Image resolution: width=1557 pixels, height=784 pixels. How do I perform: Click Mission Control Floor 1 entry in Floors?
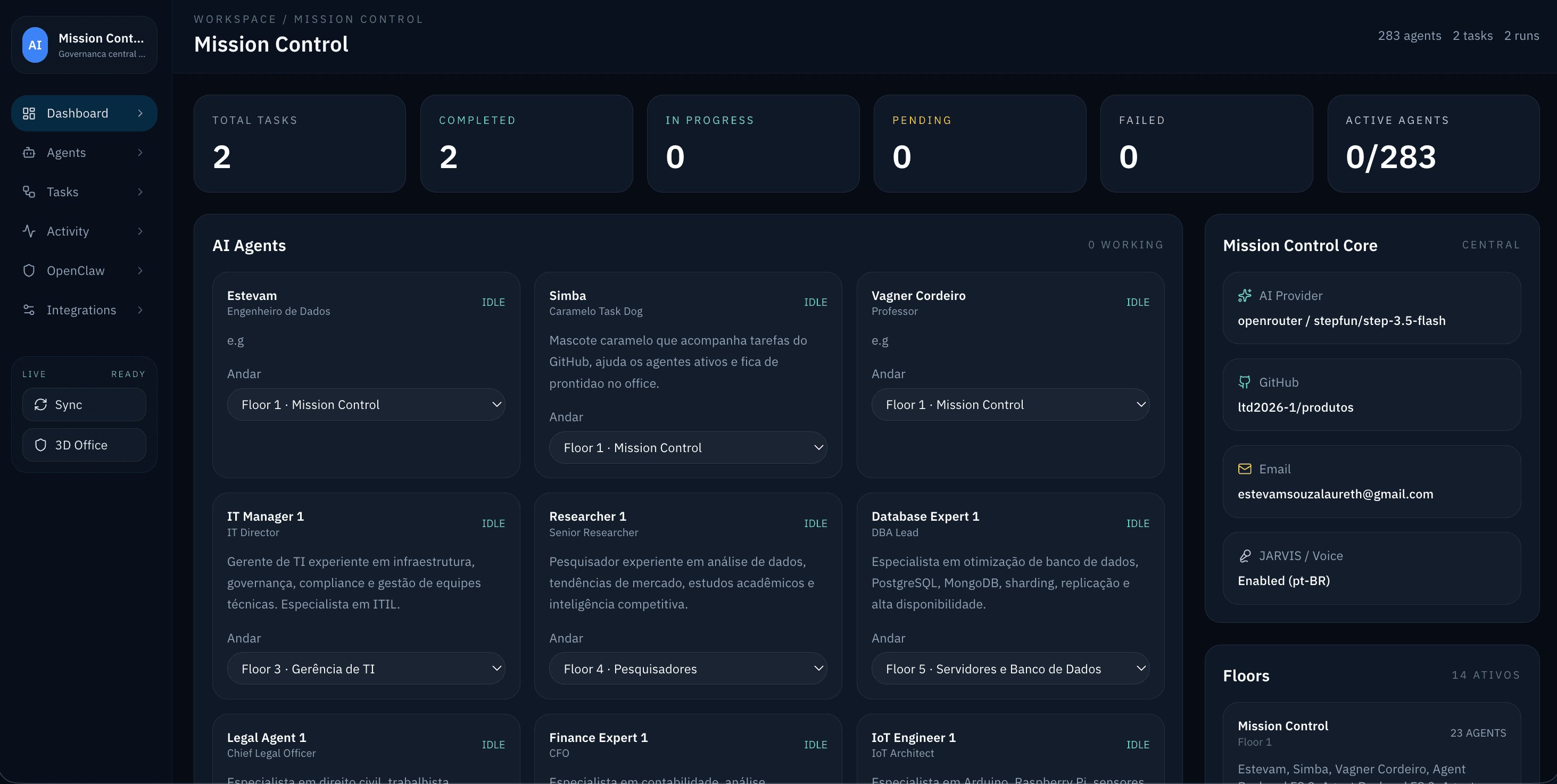(1371, 744)
